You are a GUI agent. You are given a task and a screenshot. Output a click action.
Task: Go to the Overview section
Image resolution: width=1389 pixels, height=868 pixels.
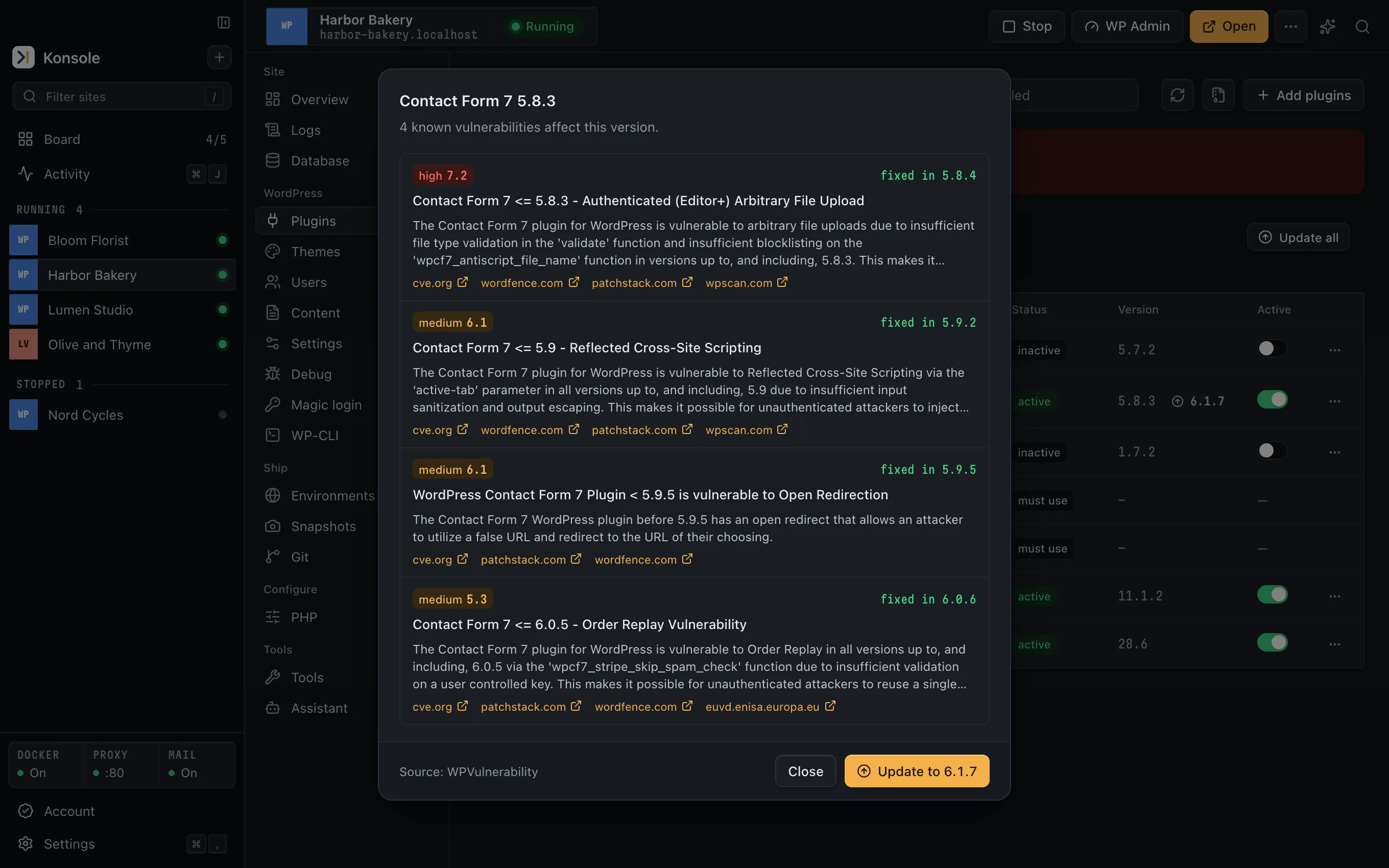(318, 100)
